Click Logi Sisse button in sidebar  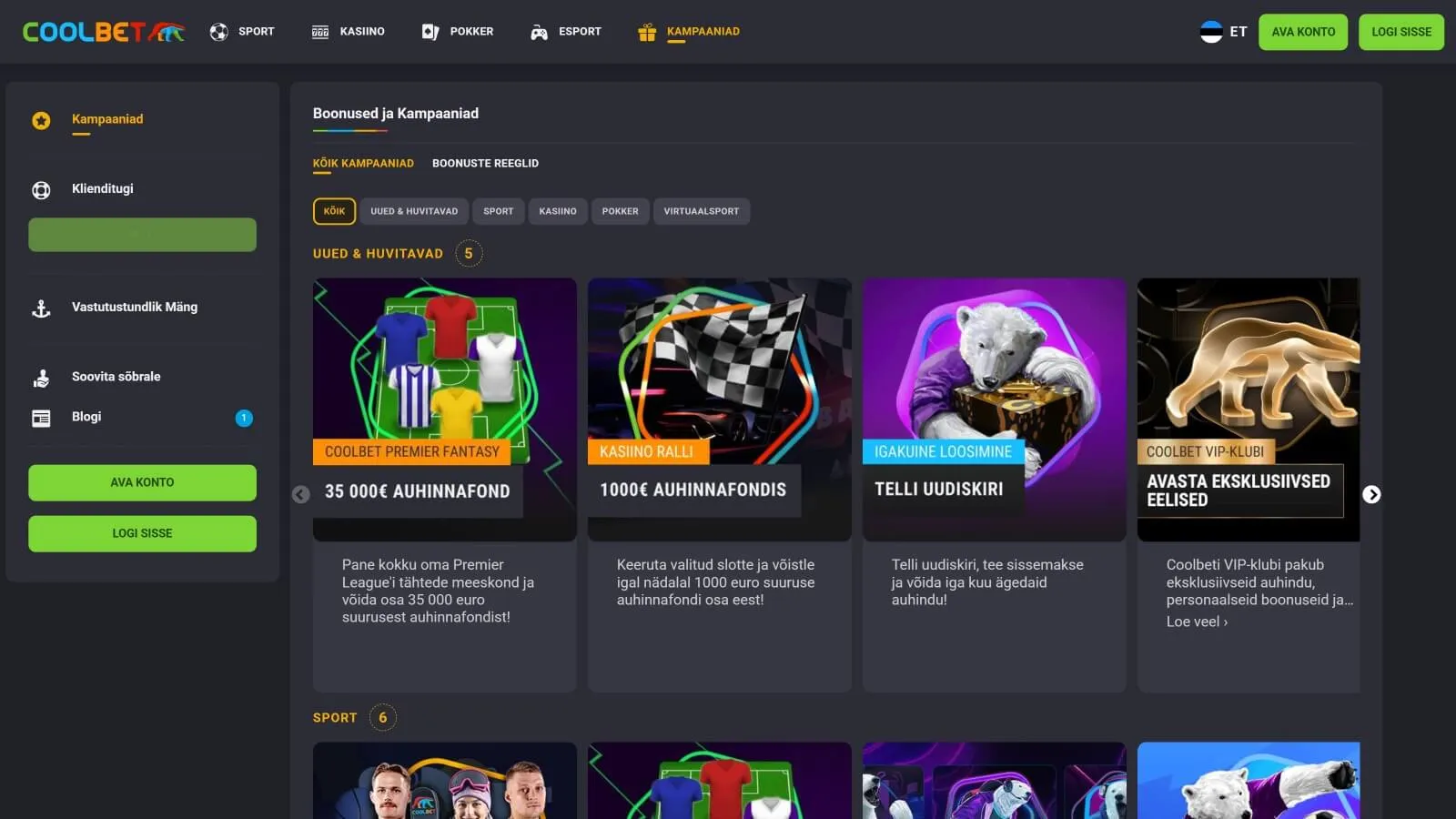pyautogui.click(x=142, y=533)
